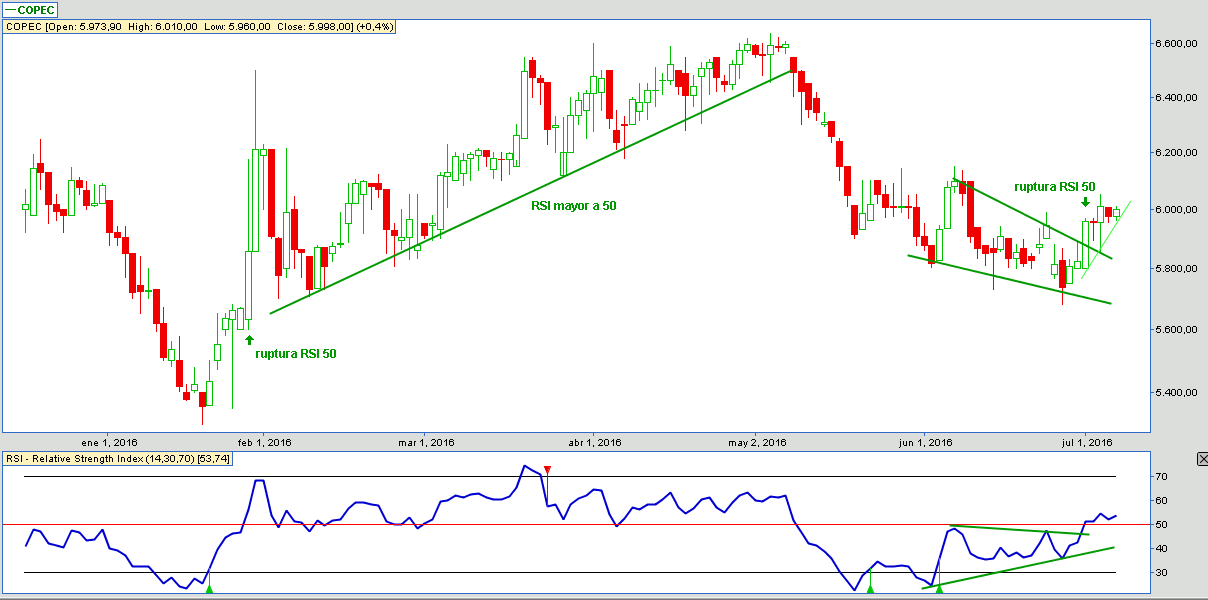
Task: Close the RSI indicator panel
Action: click(x=1202, y=458)
